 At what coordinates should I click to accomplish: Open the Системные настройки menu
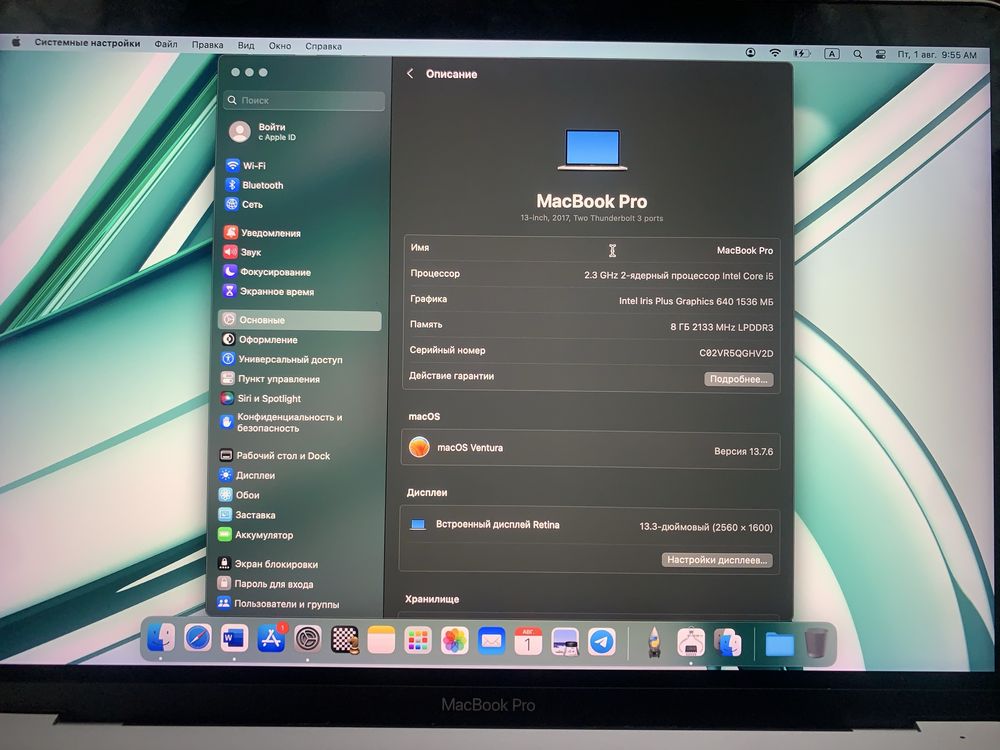click(x=87, y=43)
